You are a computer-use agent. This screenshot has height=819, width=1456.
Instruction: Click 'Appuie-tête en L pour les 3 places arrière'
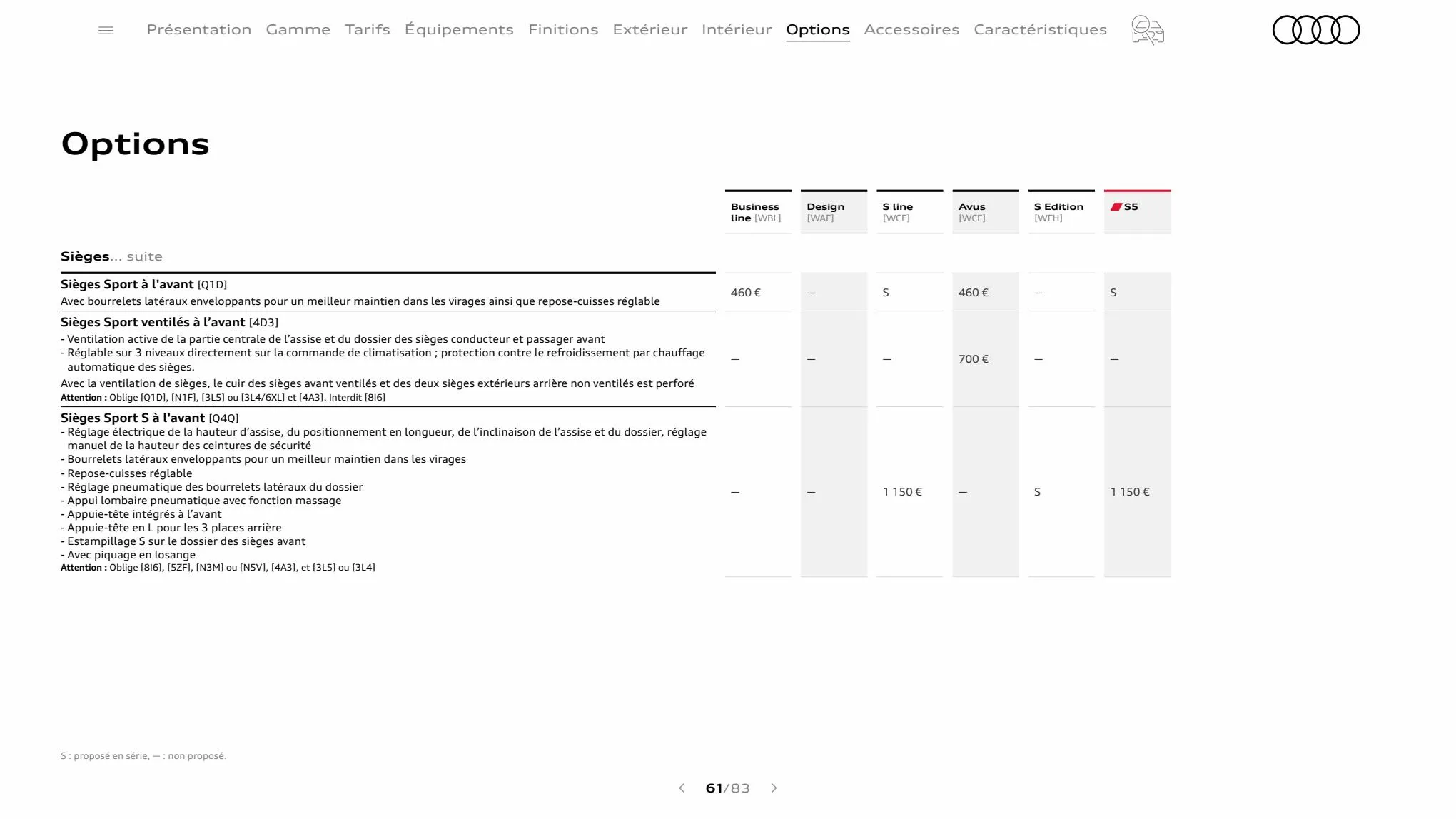point(171,528)
